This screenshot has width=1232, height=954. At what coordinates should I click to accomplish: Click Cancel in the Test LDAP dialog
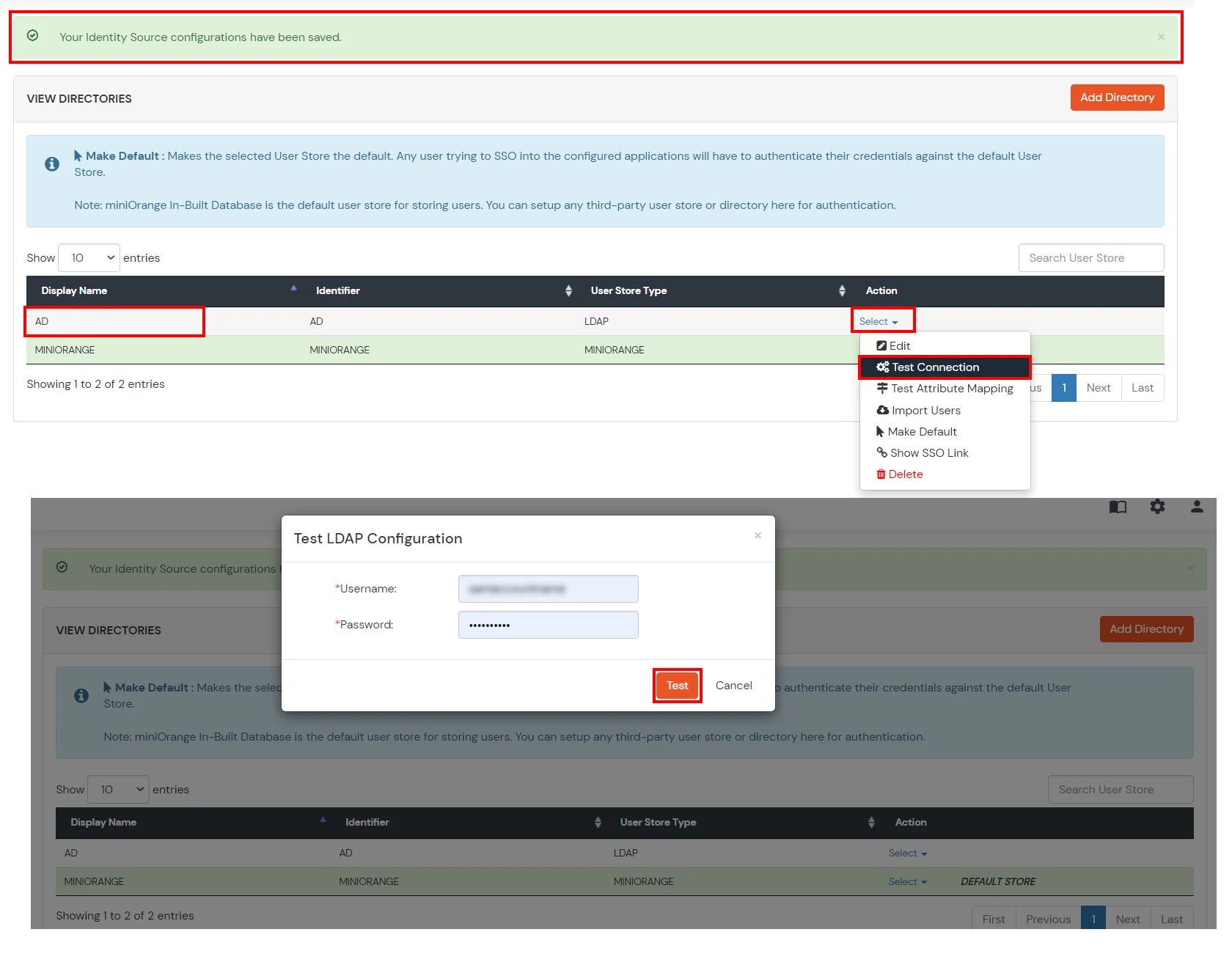pos(734,686)
